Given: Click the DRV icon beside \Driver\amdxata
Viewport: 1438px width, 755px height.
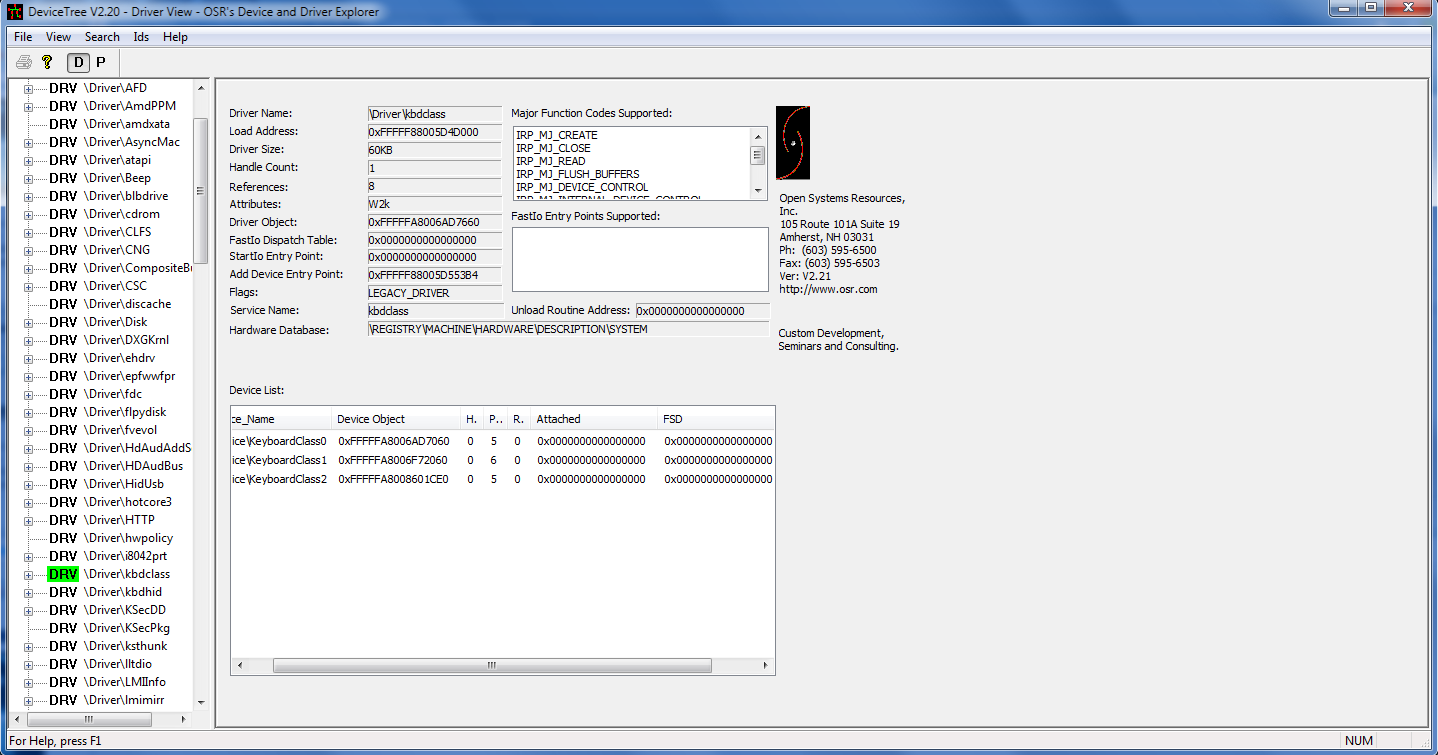Looking at the screenshot, I should click(63, 124).
